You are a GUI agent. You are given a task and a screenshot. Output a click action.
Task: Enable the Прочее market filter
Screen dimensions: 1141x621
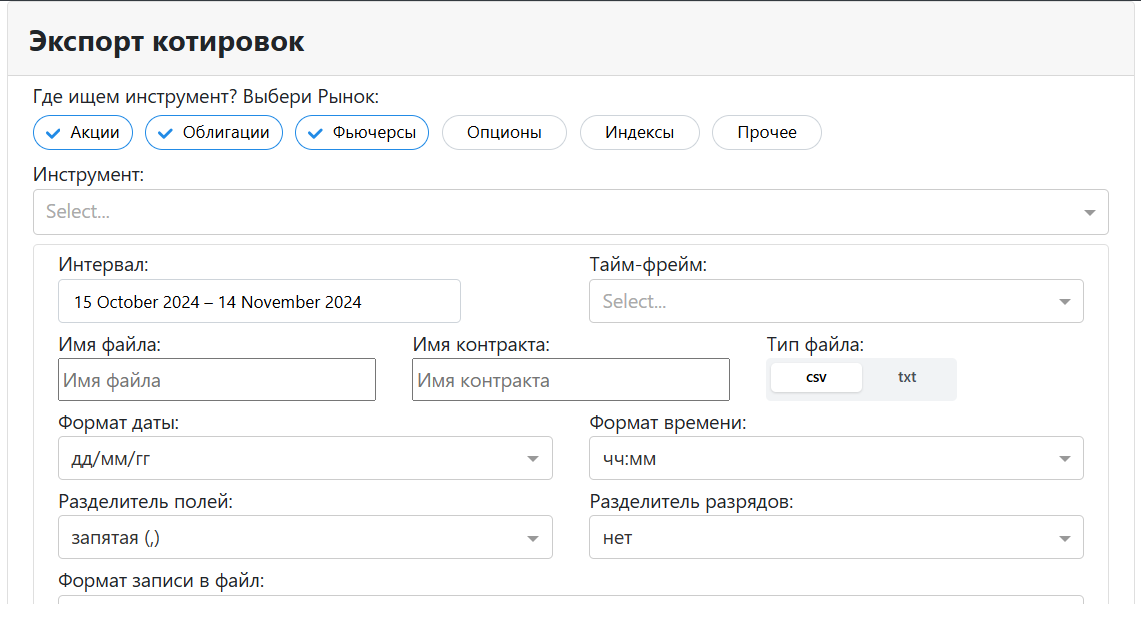tap(766, 132)
